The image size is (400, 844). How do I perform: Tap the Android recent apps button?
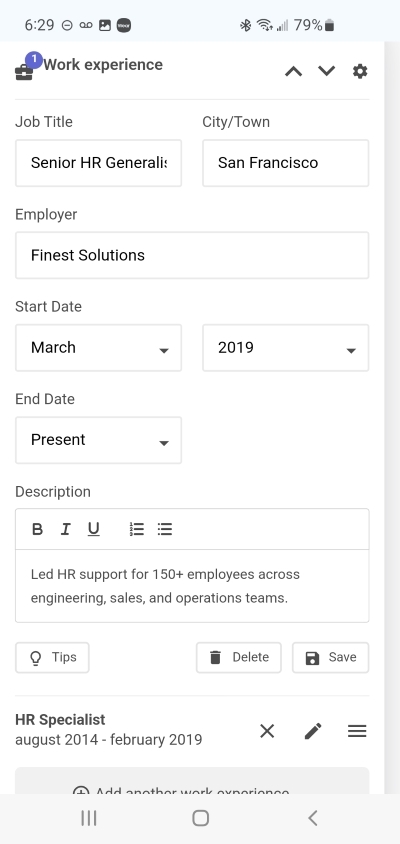click(x=89, y=818)
